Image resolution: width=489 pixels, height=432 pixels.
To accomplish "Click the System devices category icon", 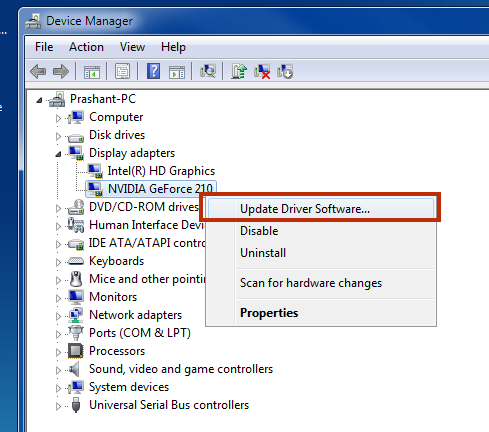I will click(76, 387).
